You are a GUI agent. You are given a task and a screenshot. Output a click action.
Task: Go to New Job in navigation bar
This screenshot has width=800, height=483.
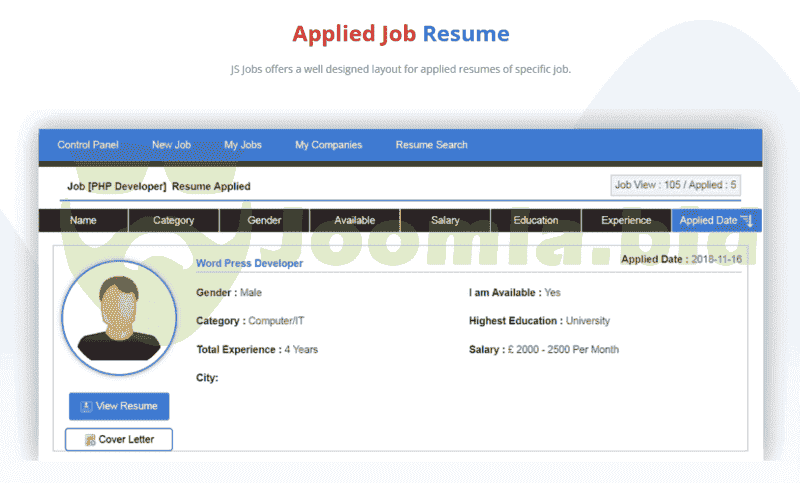coord(171,145)
